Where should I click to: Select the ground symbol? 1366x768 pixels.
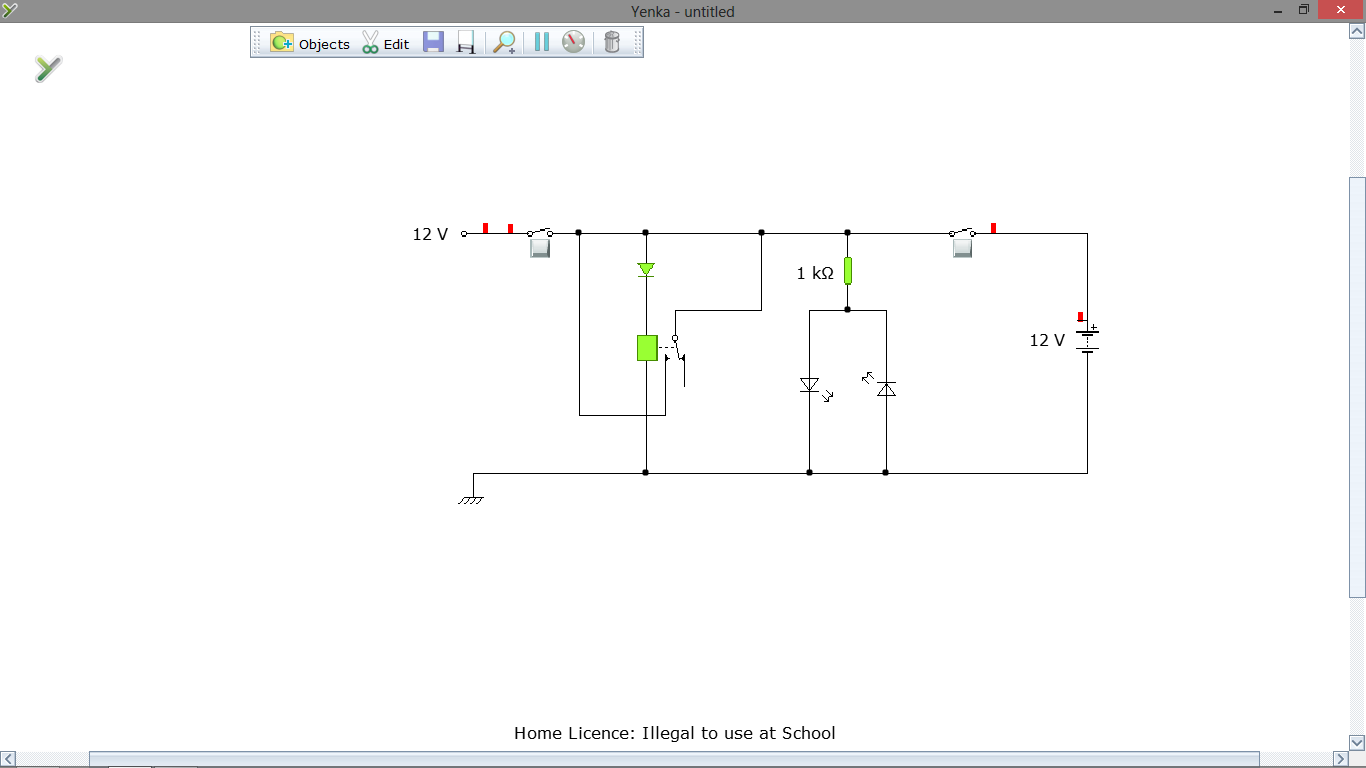click(x=471, y=499)
